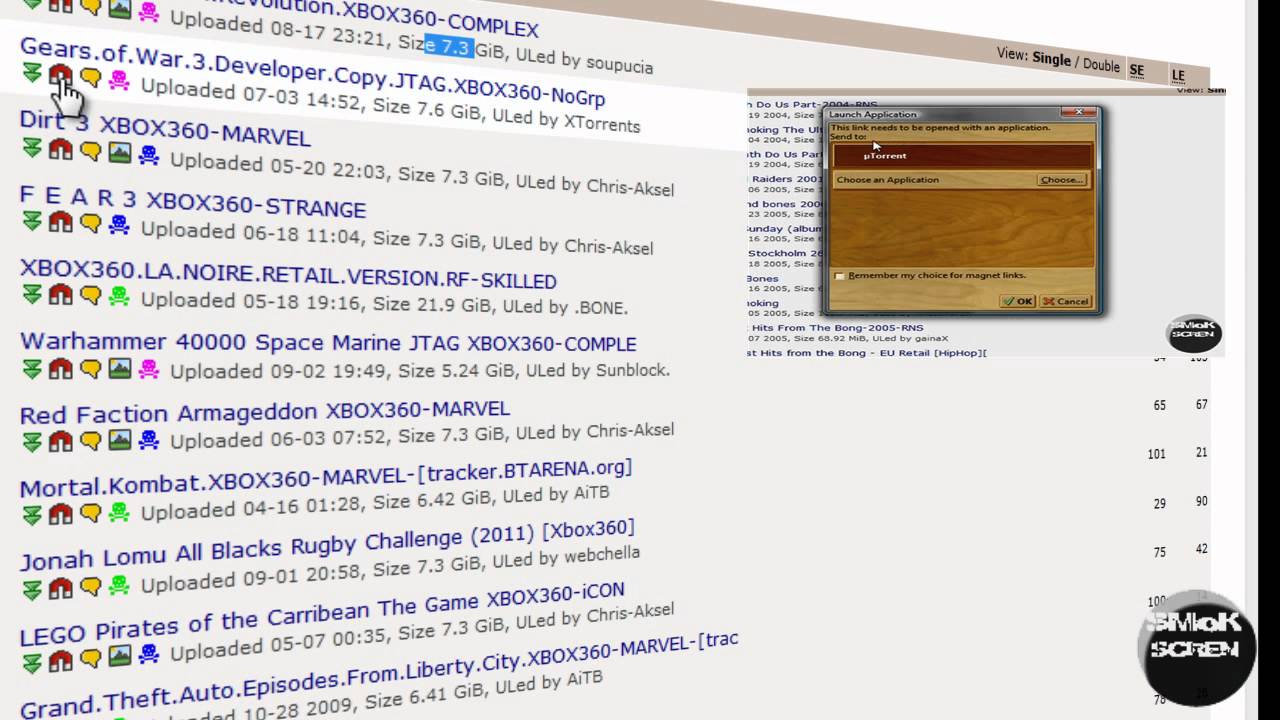Download F E A R 3 torrent with green arrow icon
Viewport: 1280px width, 720px height.
32,222
